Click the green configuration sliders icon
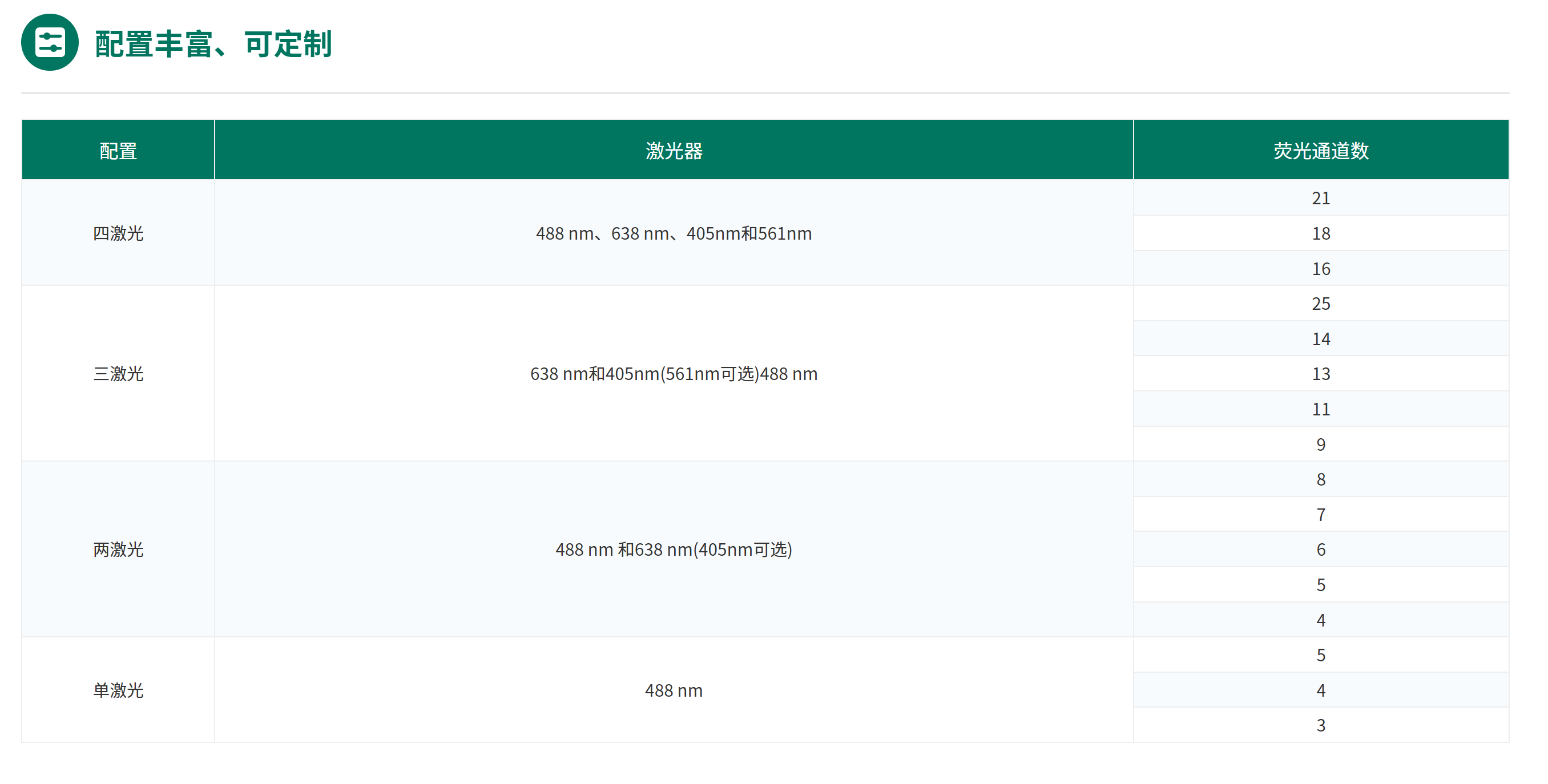The width and height of the screenshot is (1548, 784). click(x=50, y=43)
